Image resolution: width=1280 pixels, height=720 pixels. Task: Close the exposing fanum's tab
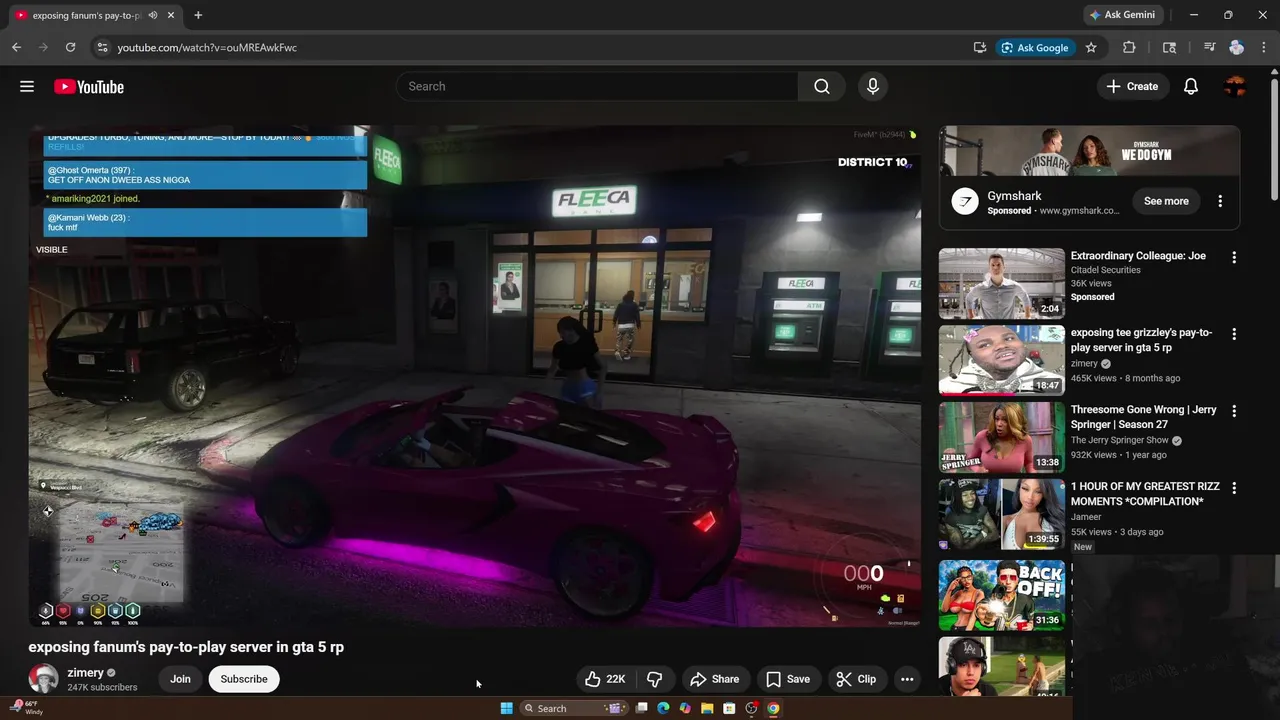[171, 15]
